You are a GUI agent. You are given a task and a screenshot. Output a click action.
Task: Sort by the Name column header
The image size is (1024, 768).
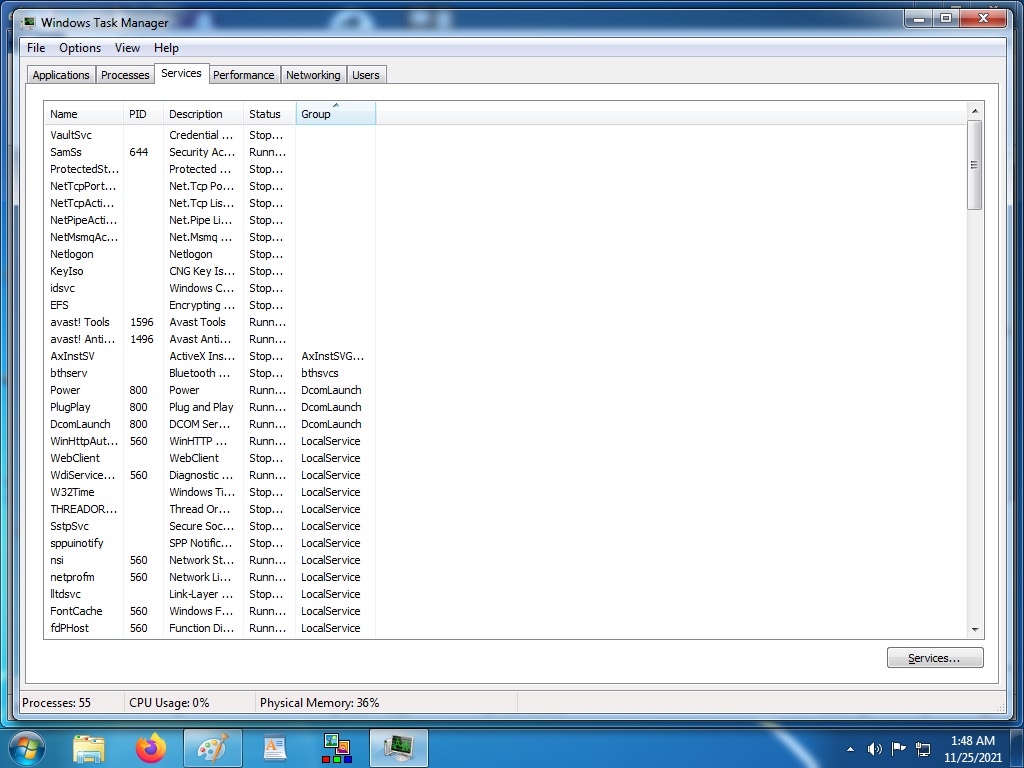tap(84, 114)
